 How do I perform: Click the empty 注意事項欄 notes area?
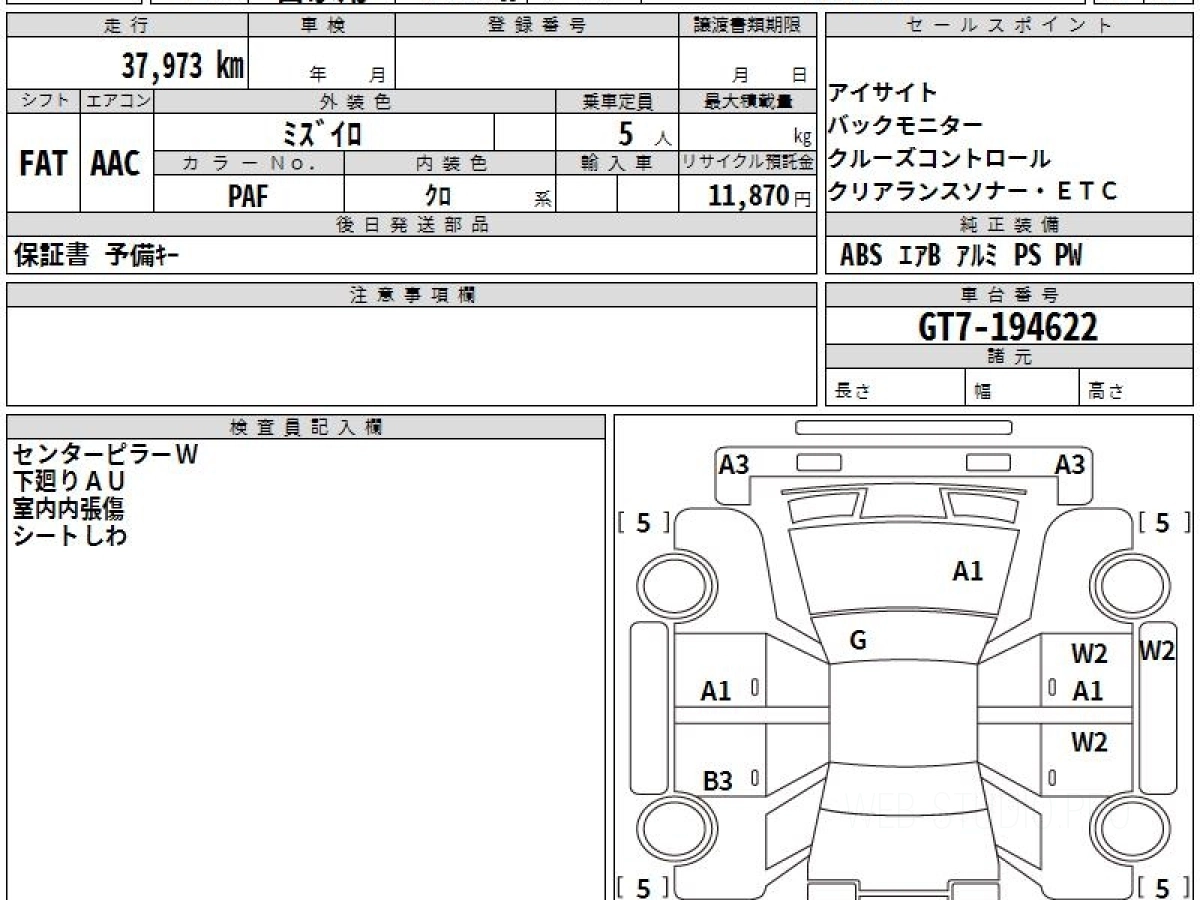pos(411,355)
